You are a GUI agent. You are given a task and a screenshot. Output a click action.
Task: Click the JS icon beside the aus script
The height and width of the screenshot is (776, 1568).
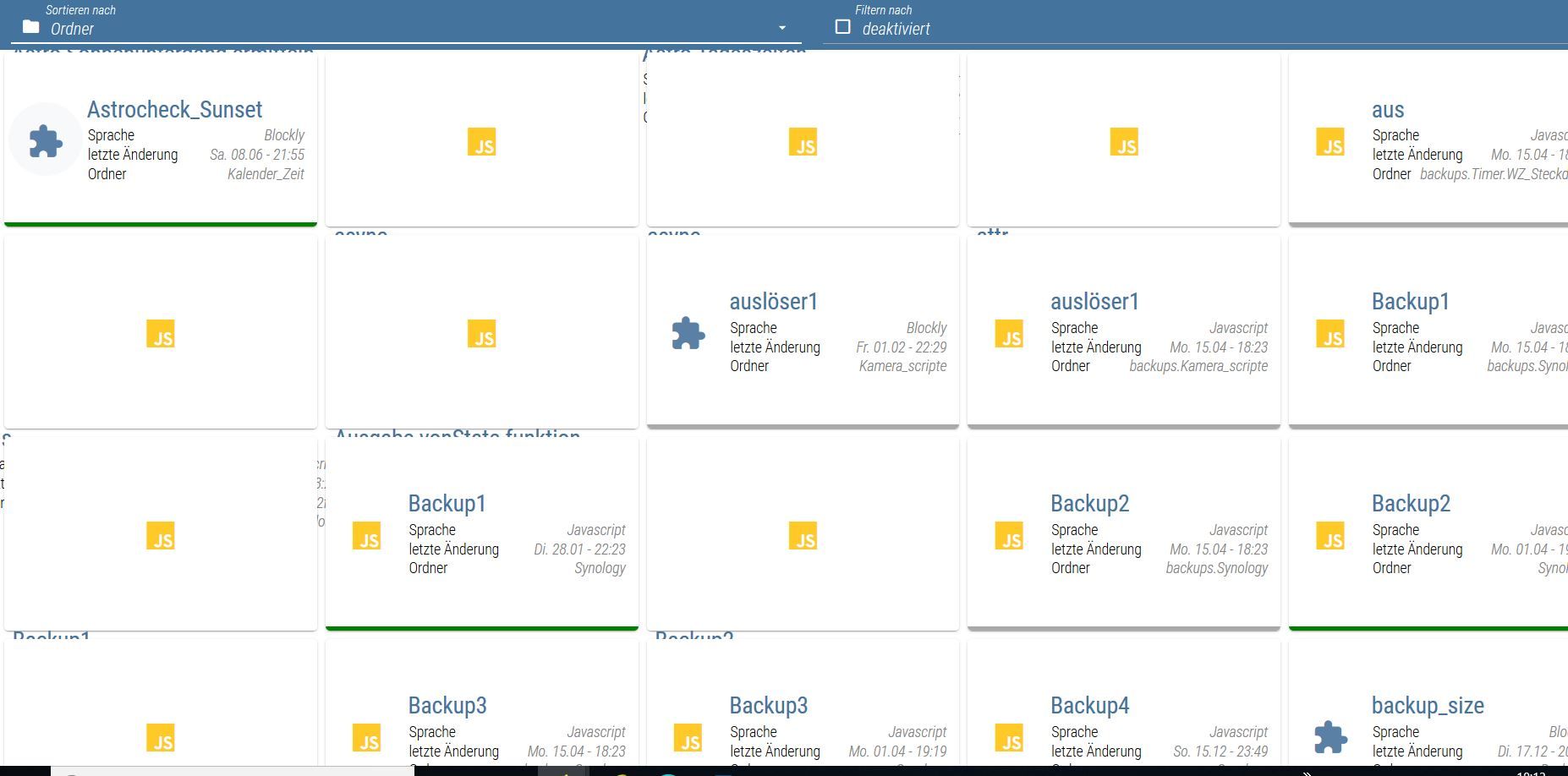[1330, 142]
